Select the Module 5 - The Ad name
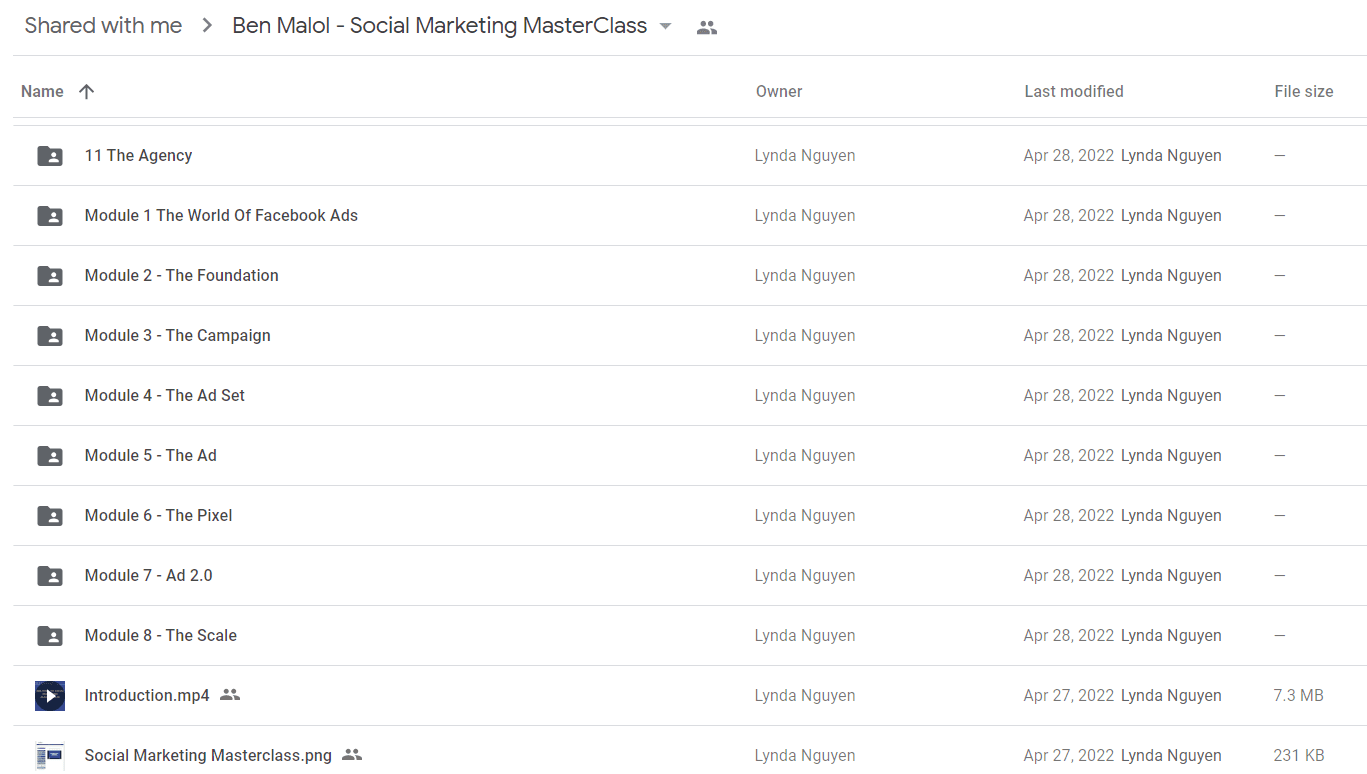 [x=151, y=455]
